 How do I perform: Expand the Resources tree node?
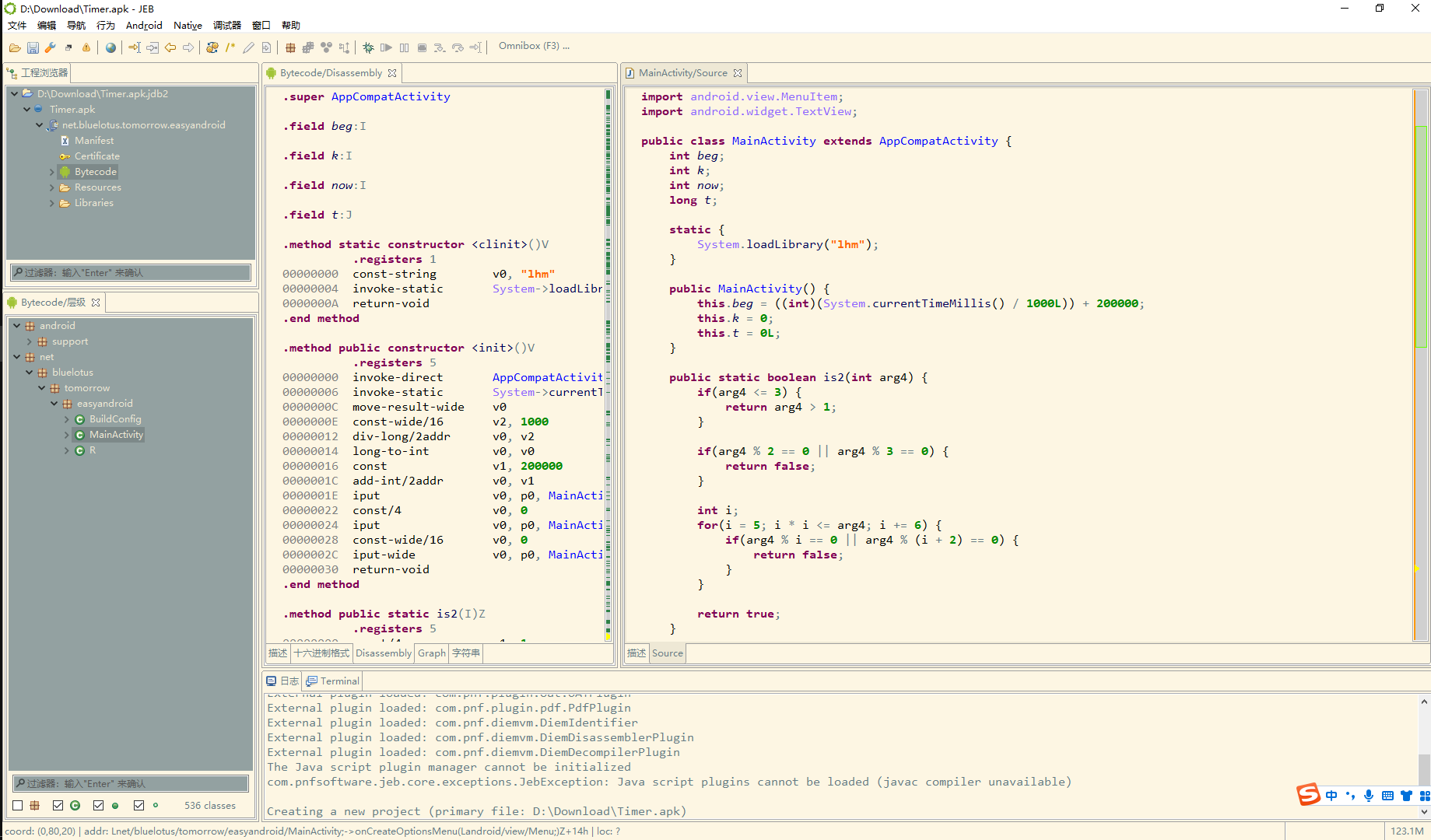(x=51, y=187)
